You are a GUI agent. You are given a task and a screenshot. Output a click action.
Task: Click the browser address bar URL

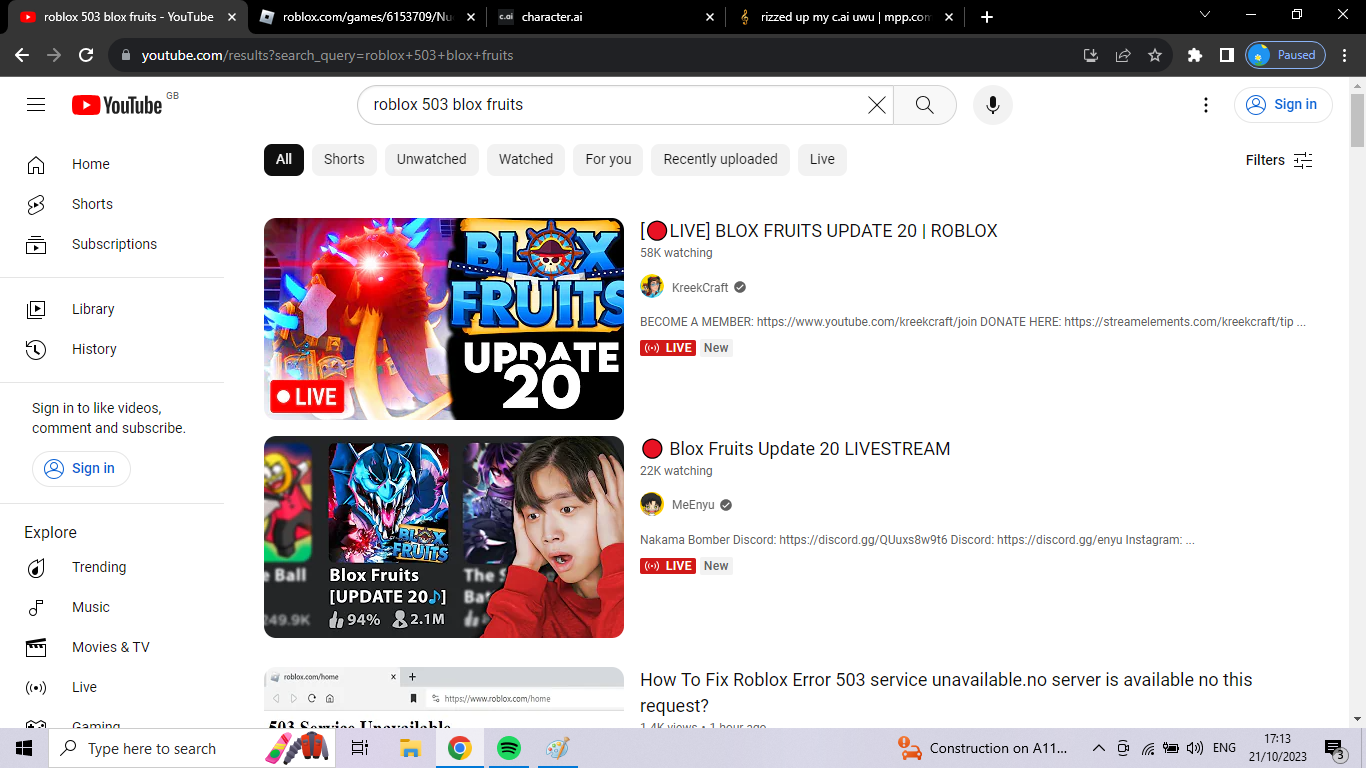pyautogui.click(x=327, y=55)
